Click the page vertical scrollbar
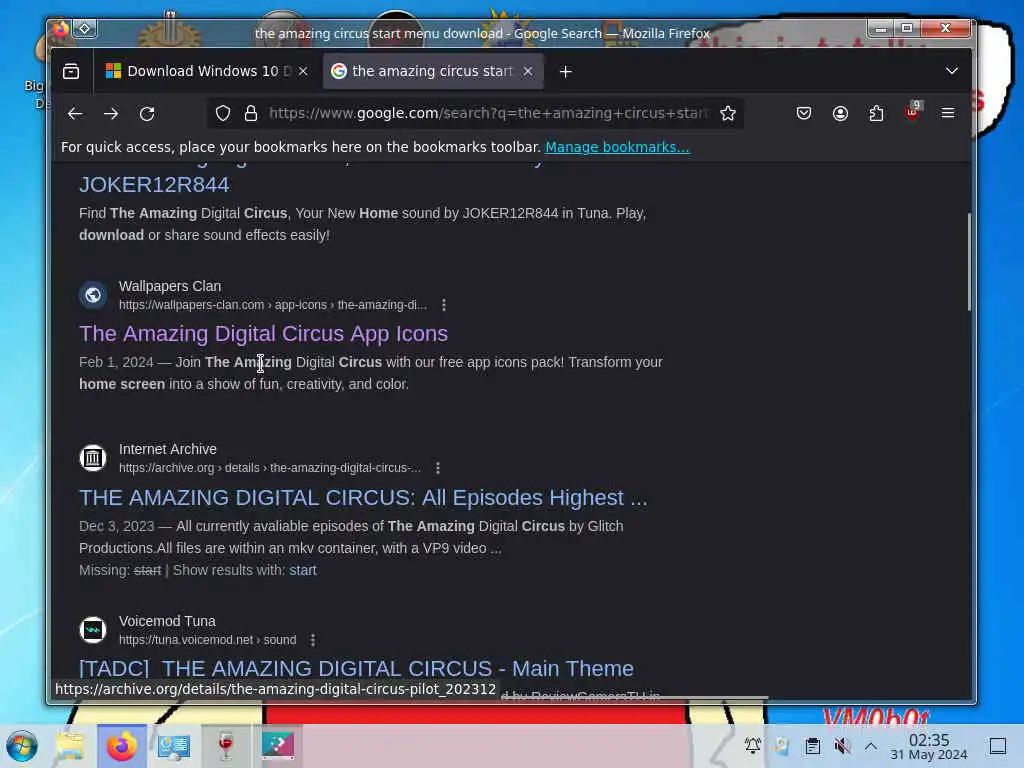 pyautogui.click(x=968, y=261)
